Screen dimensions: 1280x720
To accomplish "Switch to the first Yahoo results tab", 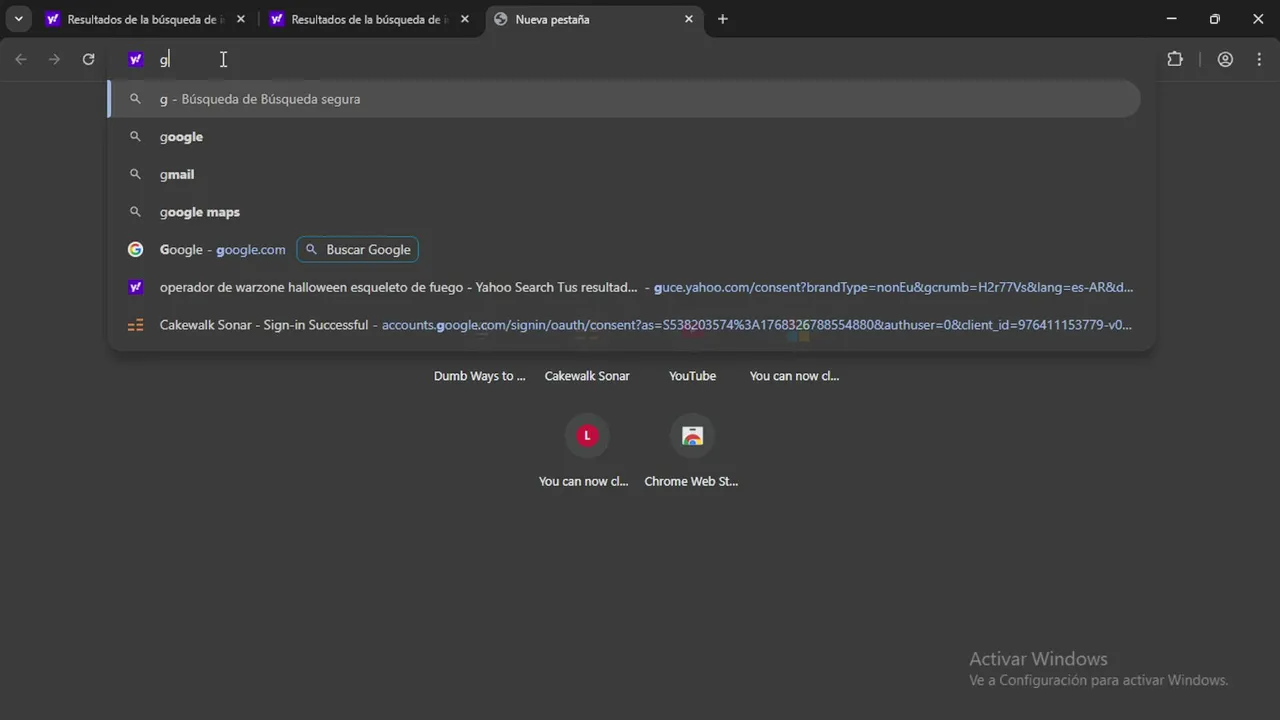I will [145, 19].
